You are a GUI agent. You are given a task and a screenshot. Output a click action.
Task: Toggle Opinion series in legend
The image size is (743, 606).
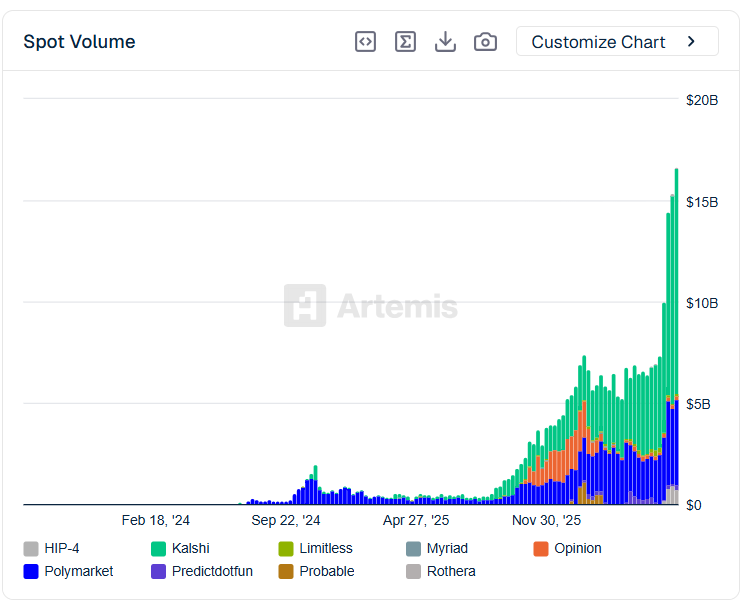click(x=567, y=548)
